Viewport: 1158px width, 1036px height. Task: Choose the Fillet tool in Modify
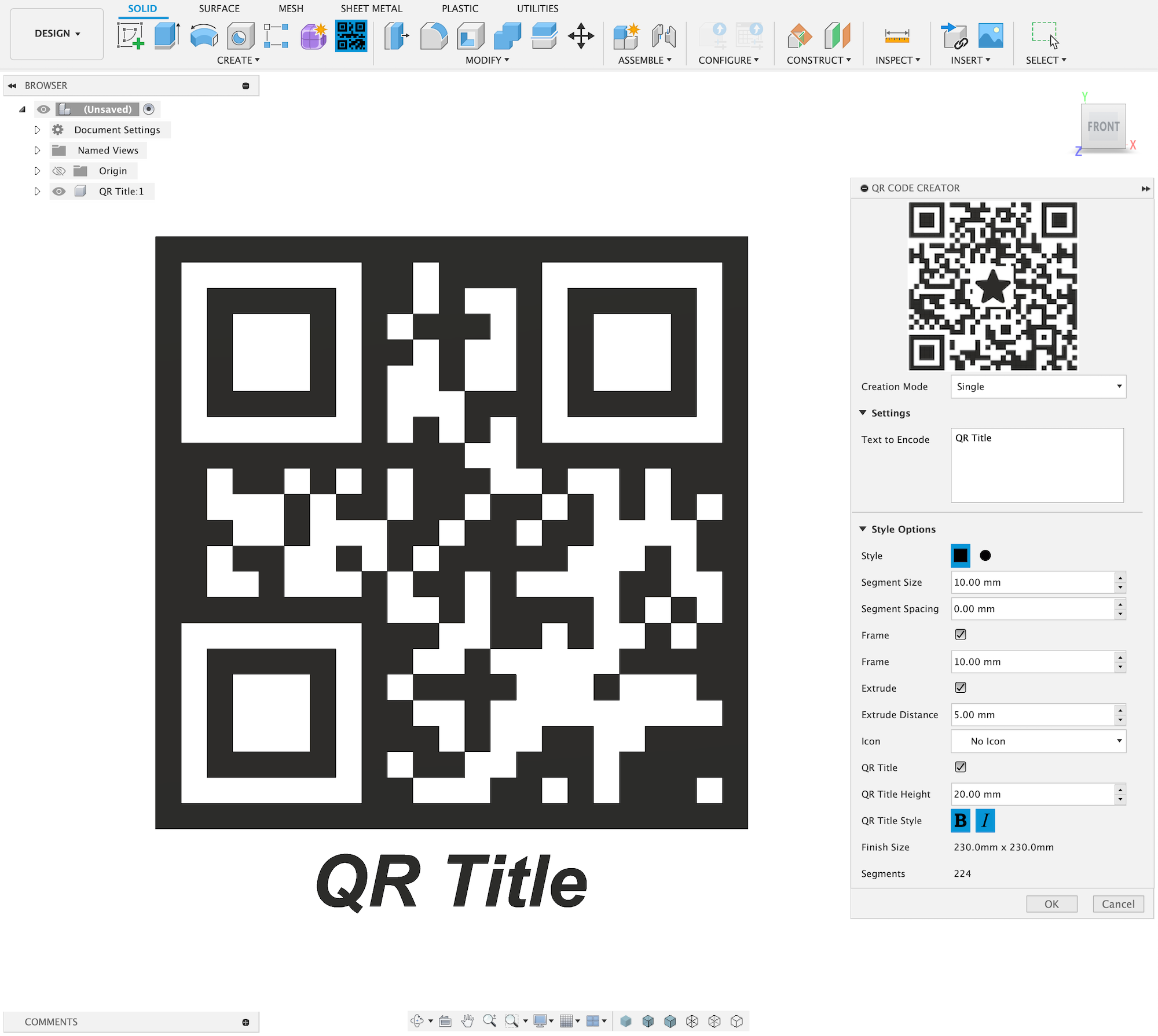tap(434, 36)
